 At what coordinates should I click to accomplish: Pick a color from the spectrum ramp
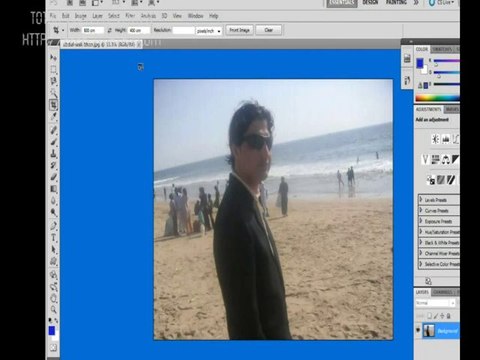tap(437, 98)
